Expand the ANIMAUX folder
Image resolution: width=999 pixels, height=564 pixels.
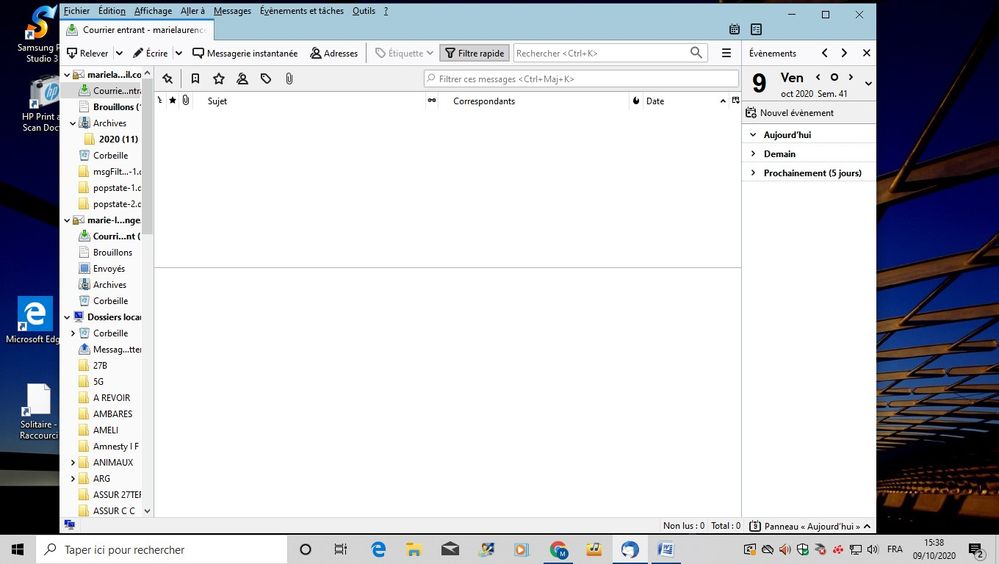pyautogui.click(x=73, y=463)
